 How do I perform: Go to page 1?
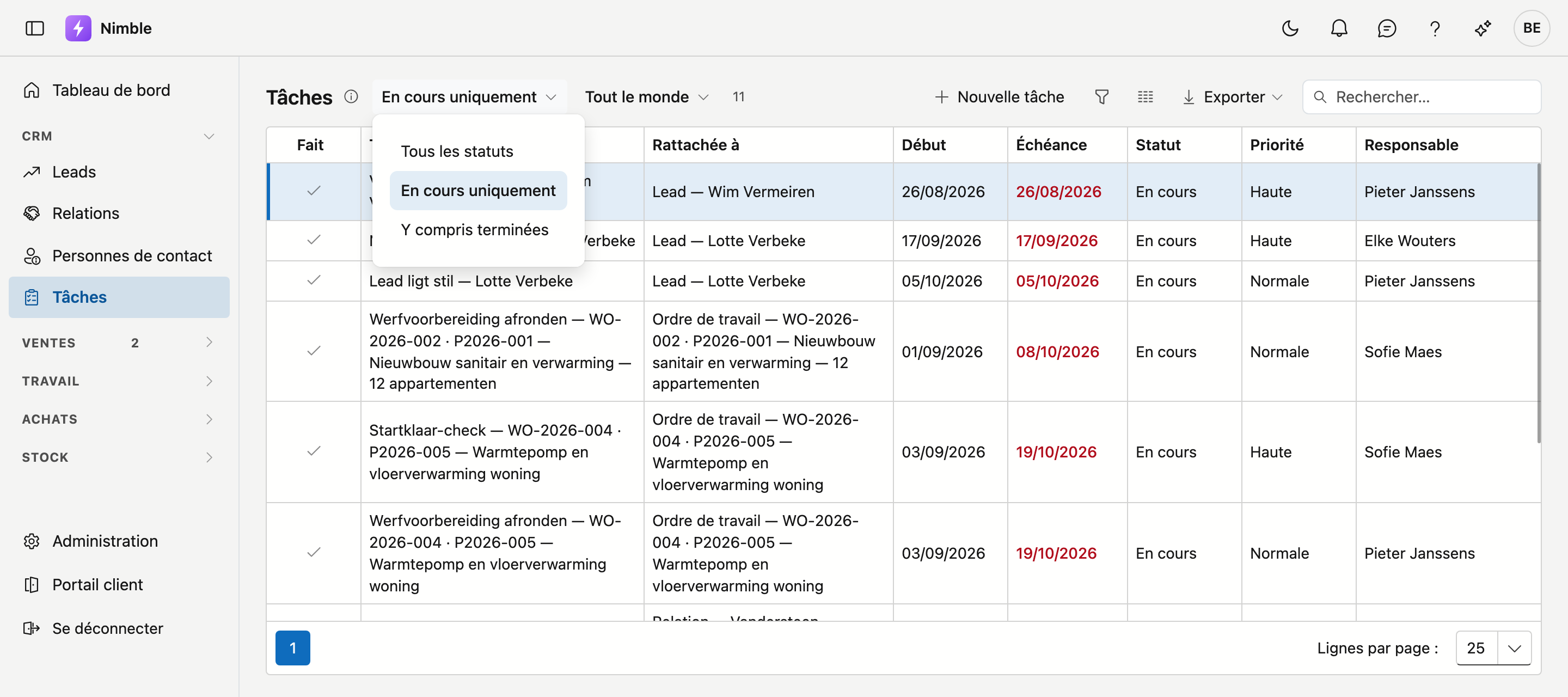(293, 649)
